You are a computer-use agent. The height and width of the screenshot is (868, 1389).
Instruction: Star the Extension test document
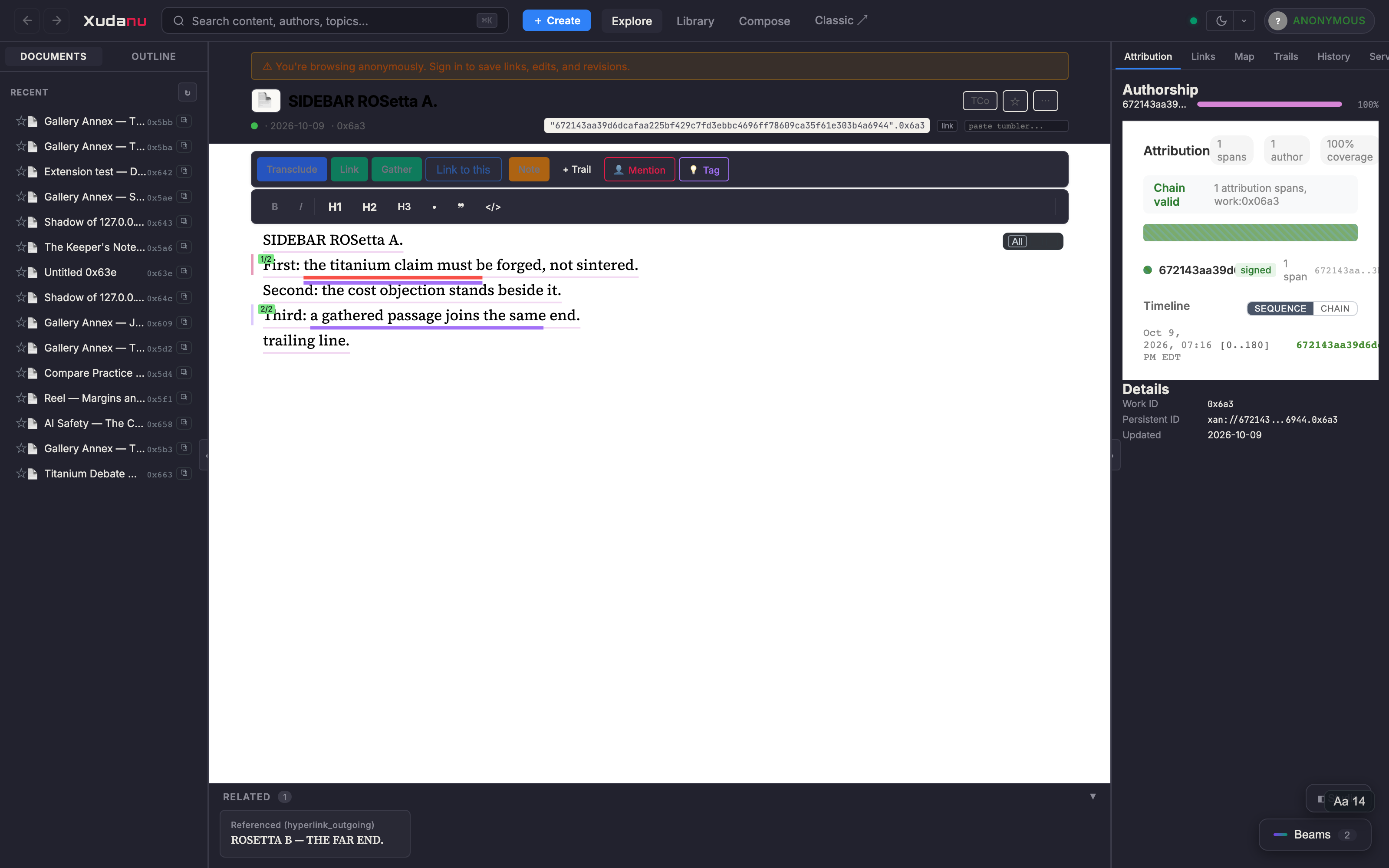(x=21, y=172)
